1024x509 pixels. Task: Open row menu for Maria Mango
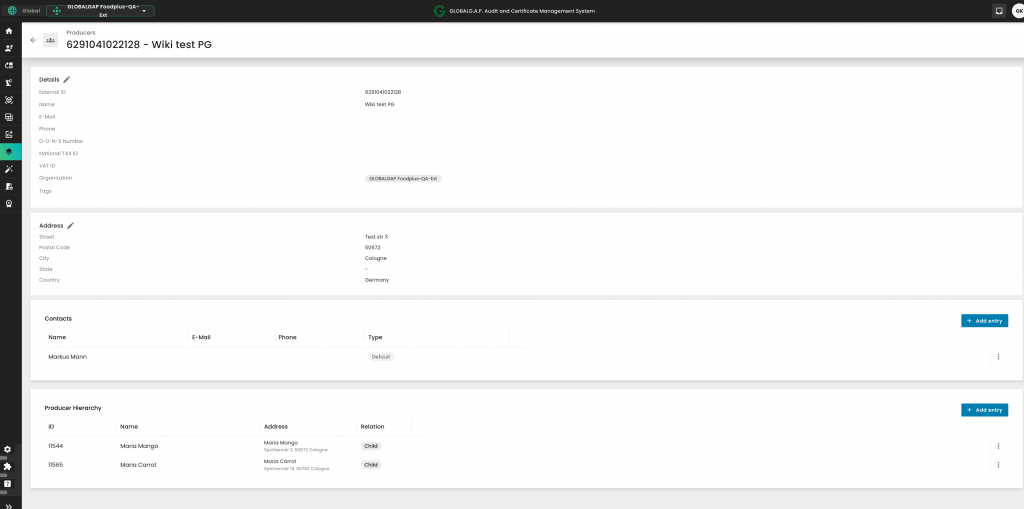(998, 446)
